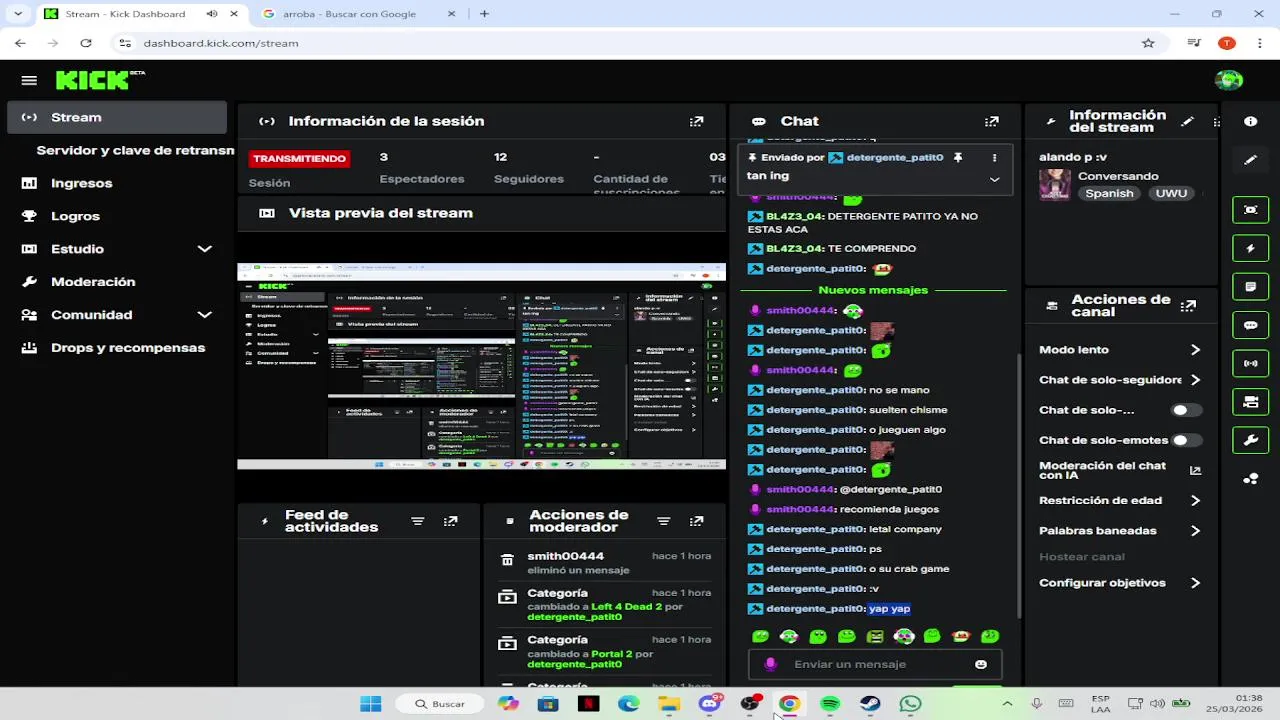Click the info icon in the right sidebar
Screen dimensions: 1280x720
(1250, 121)
